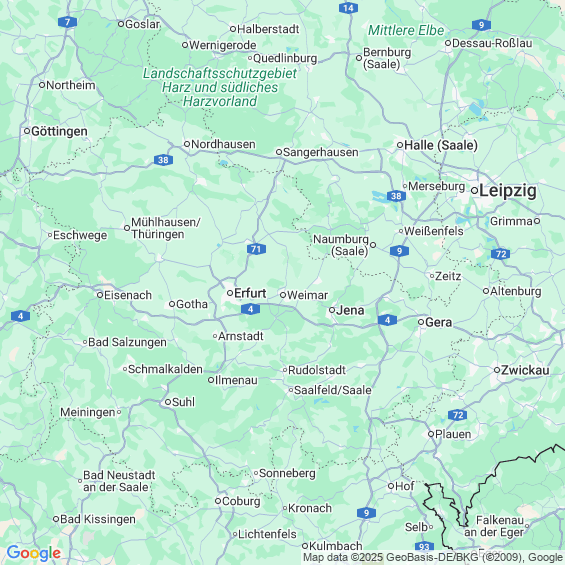Image resolution: width=565 pixels, height=565 pixels.
Task: Click the Coburg city label
Action: coord(241,501)
